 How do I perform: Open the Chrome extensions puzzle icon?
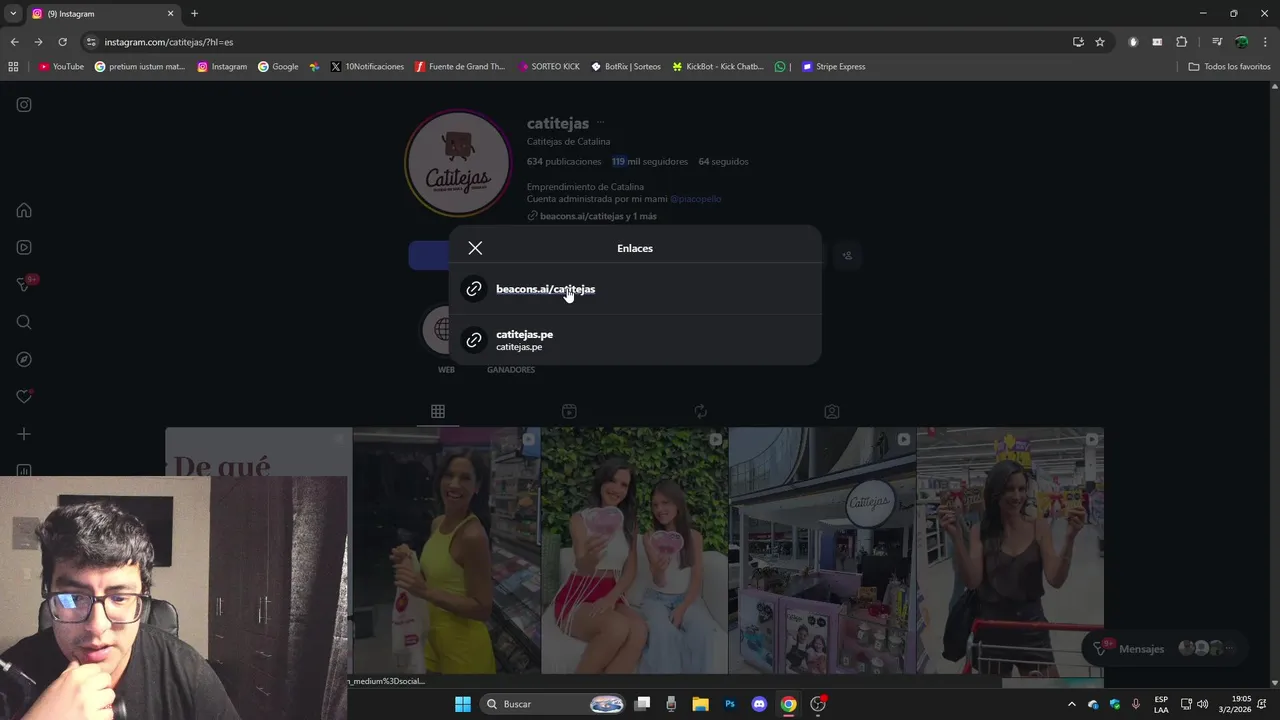(x=1181, y=42)
